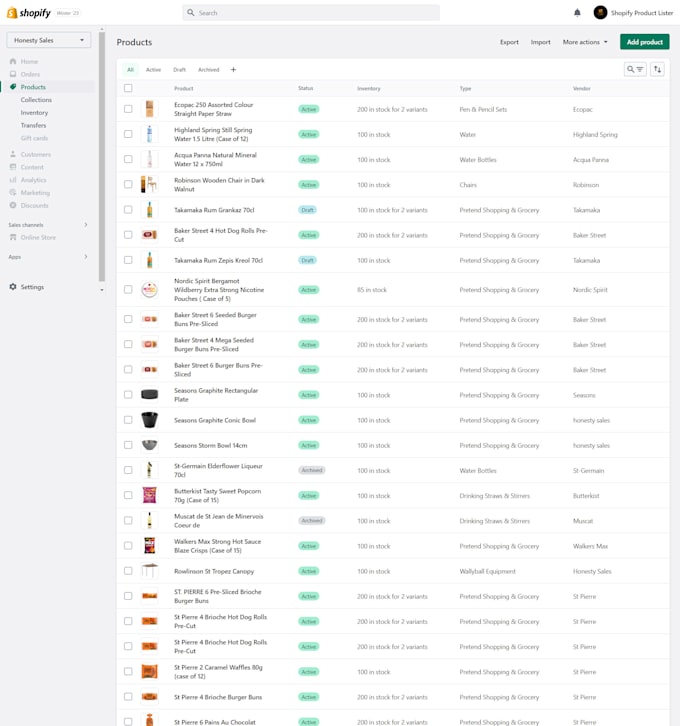Check the St-Germain Elderflower Liqueur row
Viewport: 680px width, 726px height.
click(x=128, y=470)
